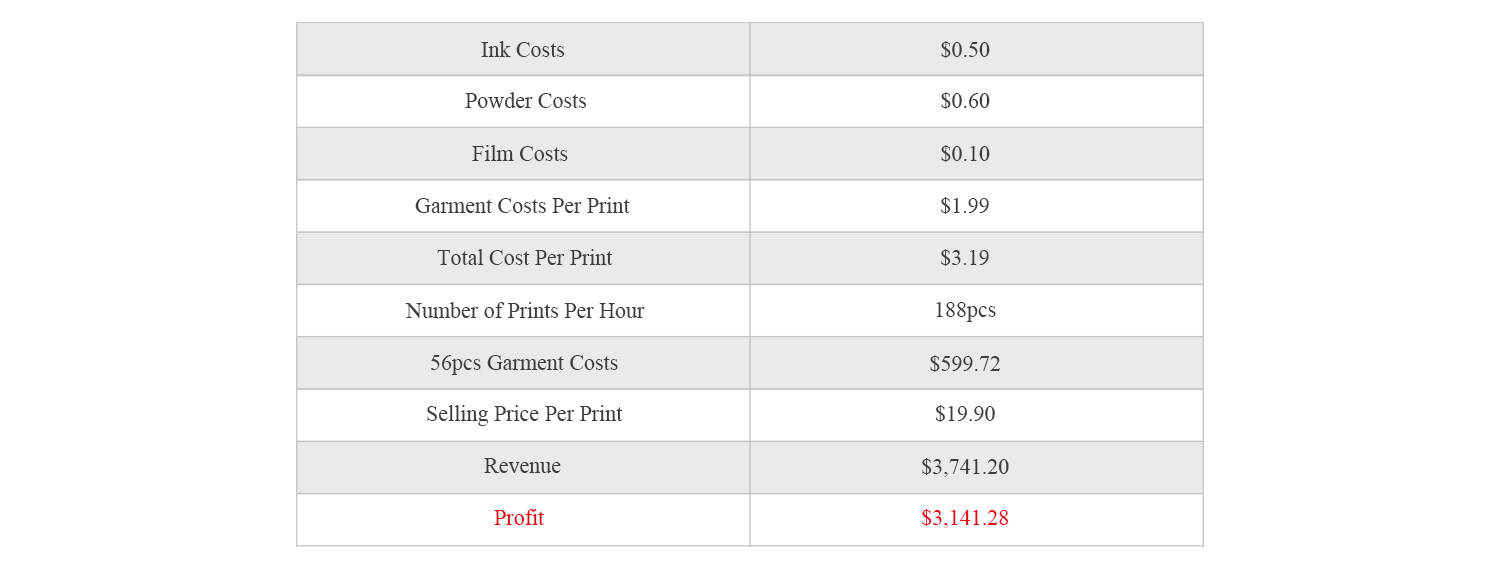Viewport: 1500px width, 570px height.
Task: Click Total Cost Per Print label
Action: coord(524,258)
